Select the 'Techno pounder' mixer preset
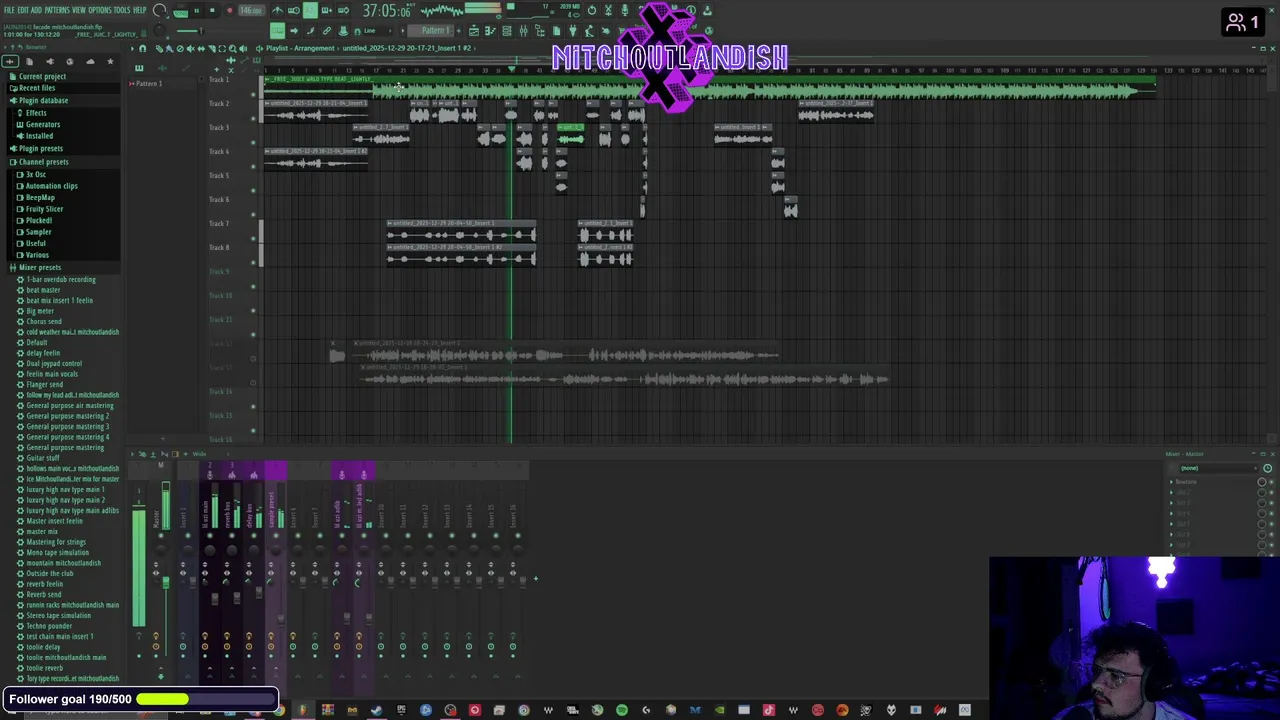The width and height of the screenshot is (1280, 720). [x=49, y=626]
